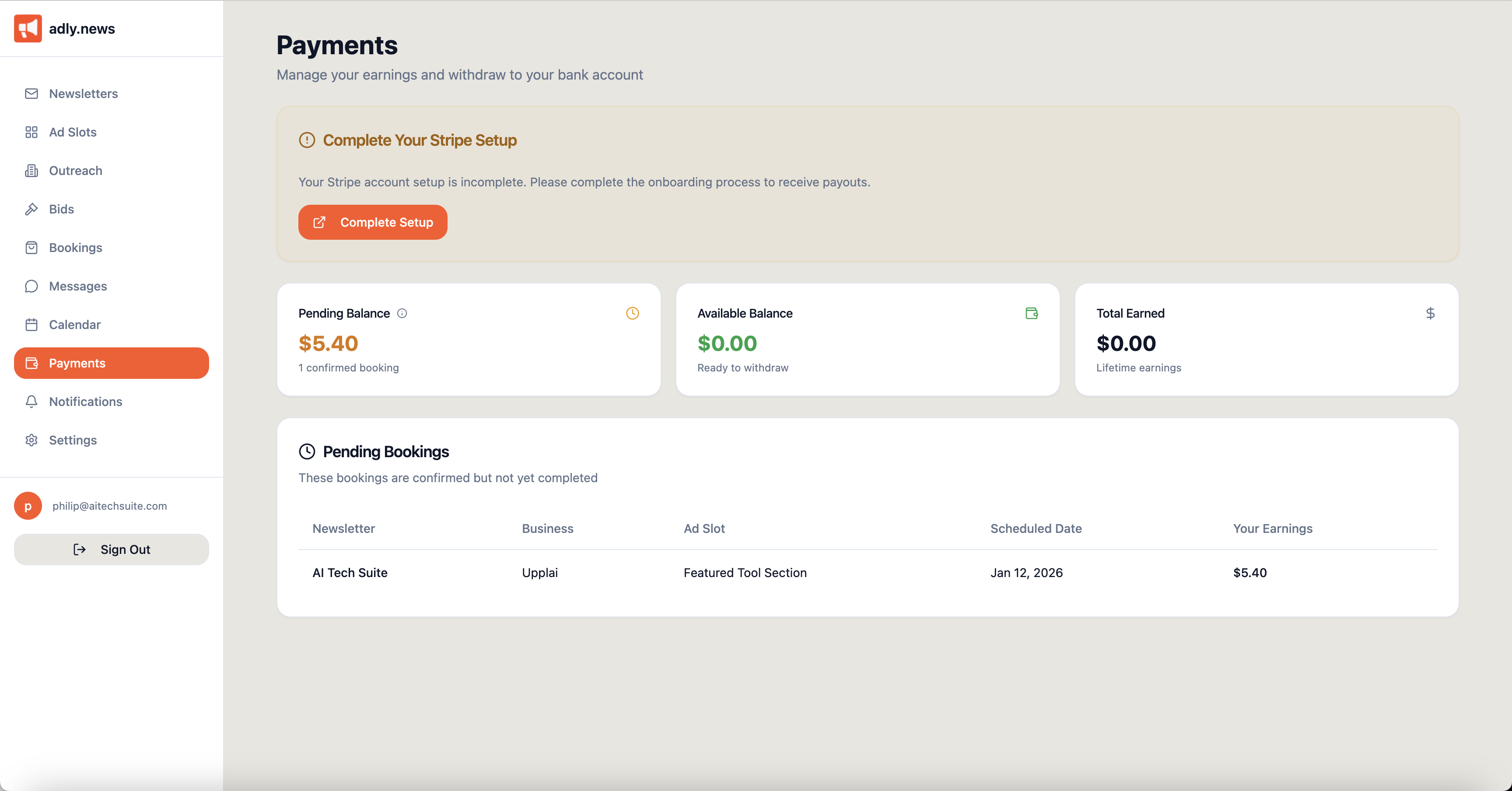This screenshot has height=791, width=1512.
Task: Click the green wallet icon on Available Balance card
Action: (1031, 313)
